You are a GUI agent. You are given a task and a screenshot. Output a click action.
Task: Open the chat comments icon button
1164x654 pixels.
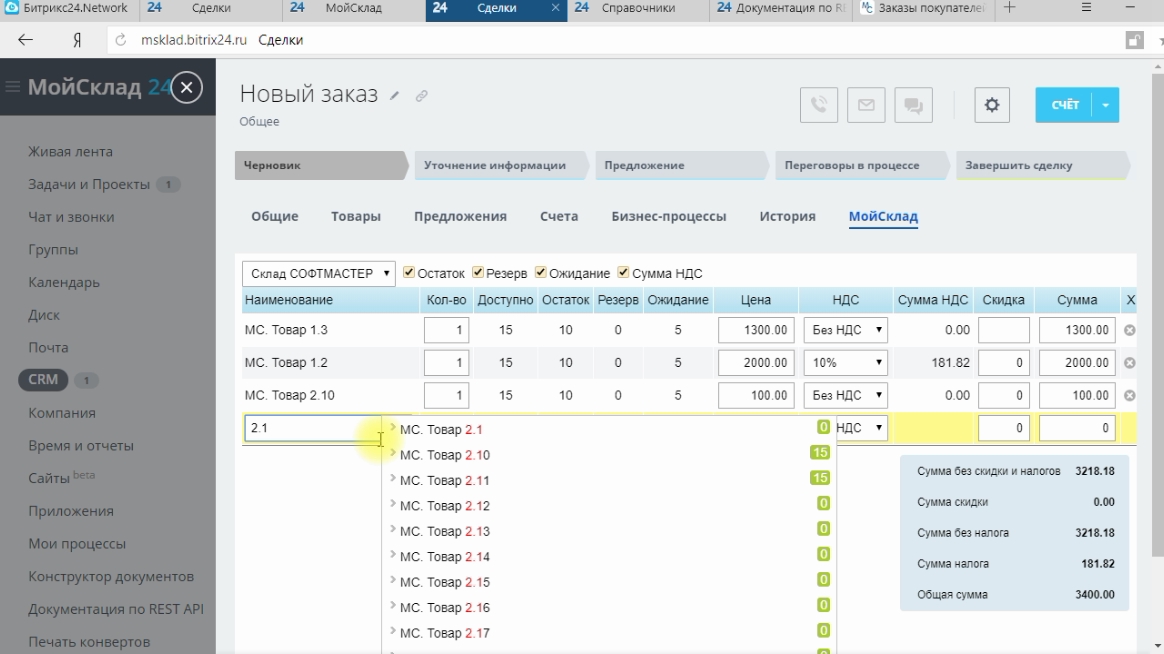pyautogui.click(x=913, y=105)
